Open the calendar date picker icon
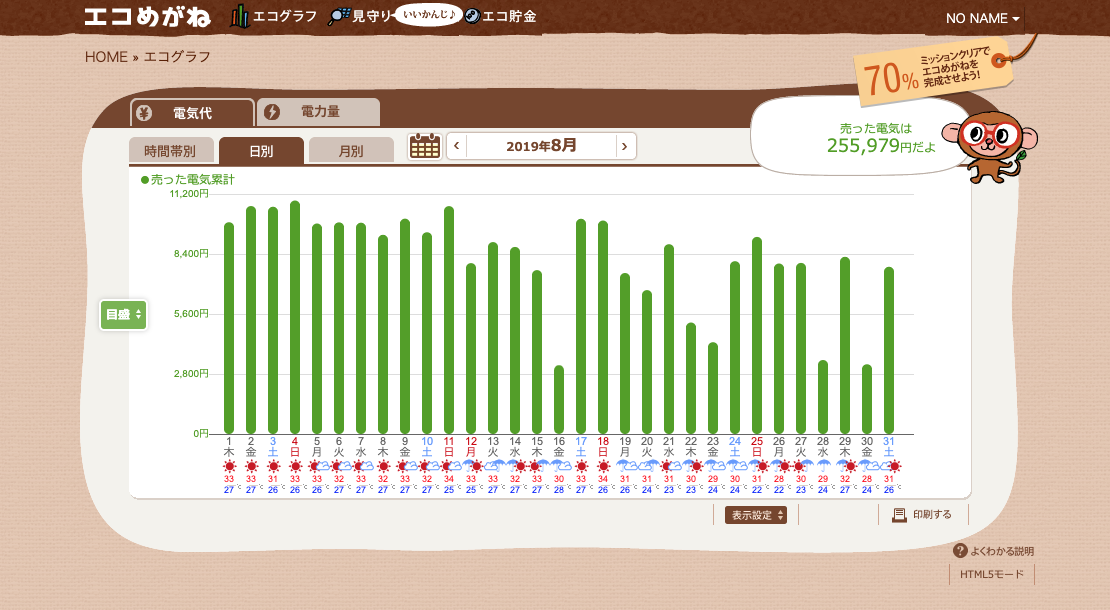The image size is (1110, 610). click(425, 146)
